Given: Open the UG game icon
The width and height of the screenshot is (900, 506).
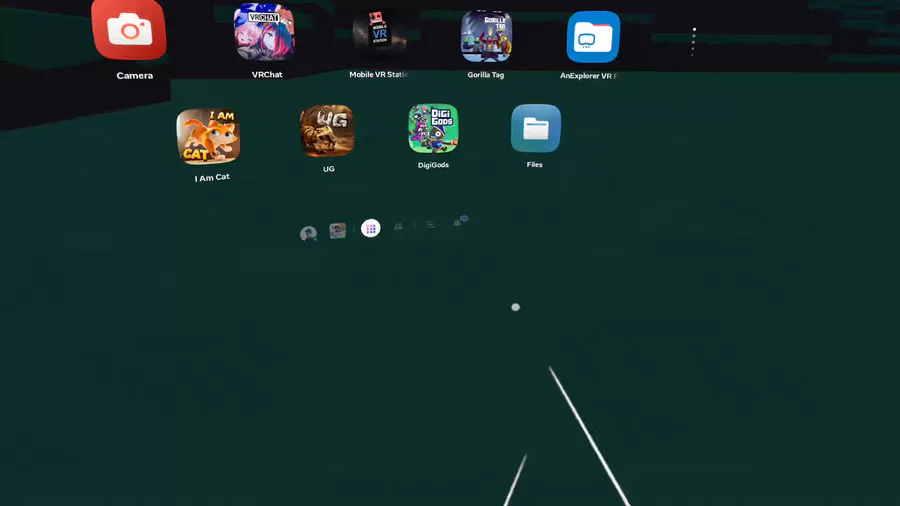Looking at the screenshot, I should click(327, 131).
